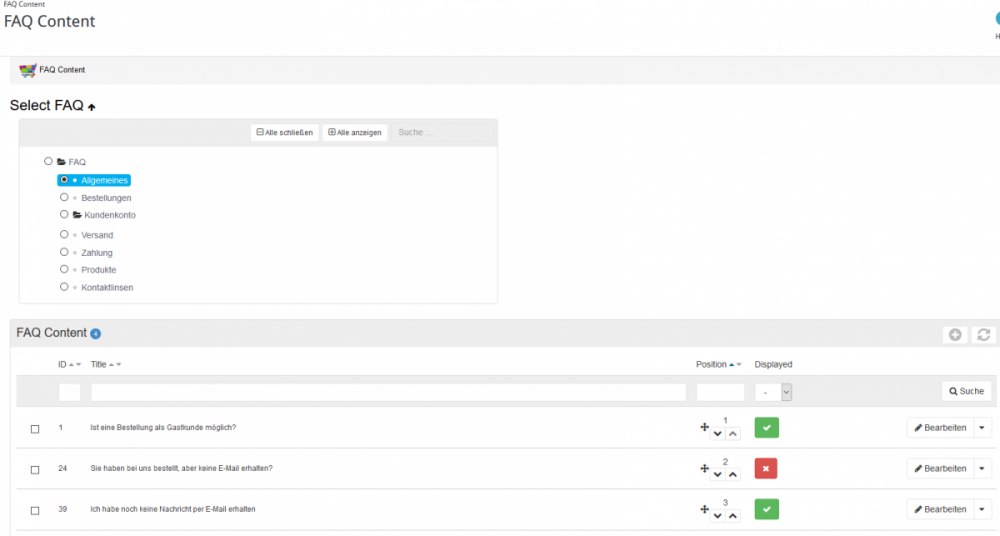The image size is (1000, 536).
Task: Click the Alle anzeigen button
Action: click(355, 132)
